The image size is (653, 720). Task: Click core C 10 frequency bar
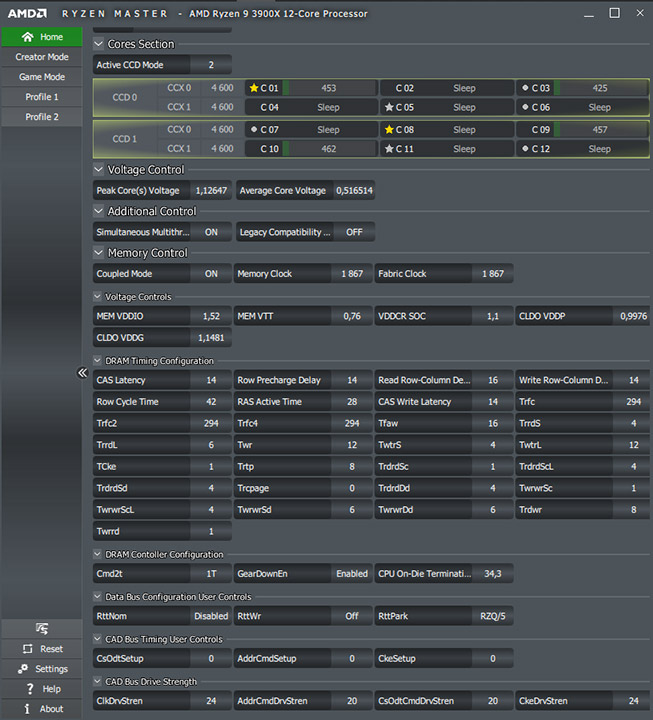[329, 149]
